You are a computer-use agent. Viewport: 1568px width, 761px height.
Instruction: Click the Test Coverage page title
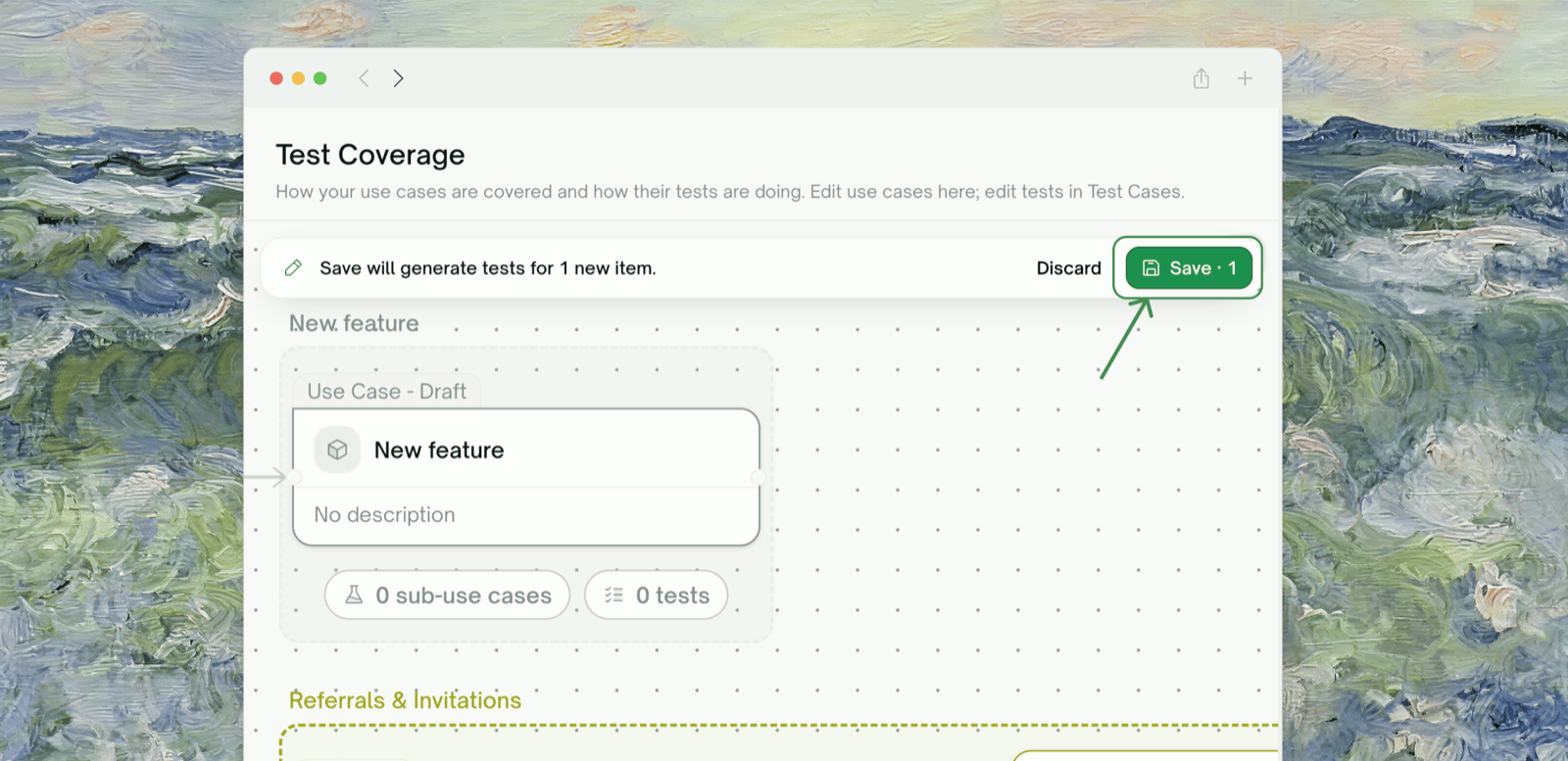(x=370, y=155)
